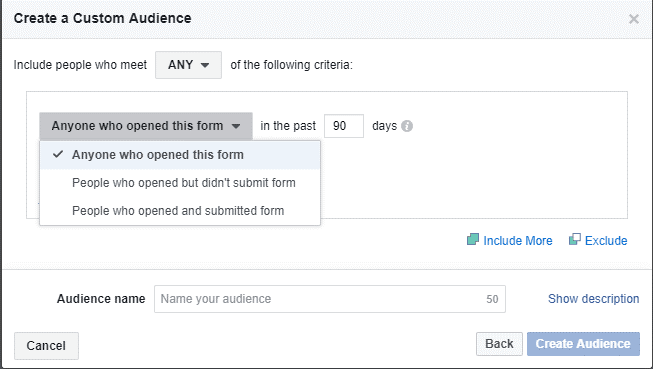Choose 'People who opened but didn't submit form'
The height and width of the screenshot is (369, 653).
(x=180, y=183)
